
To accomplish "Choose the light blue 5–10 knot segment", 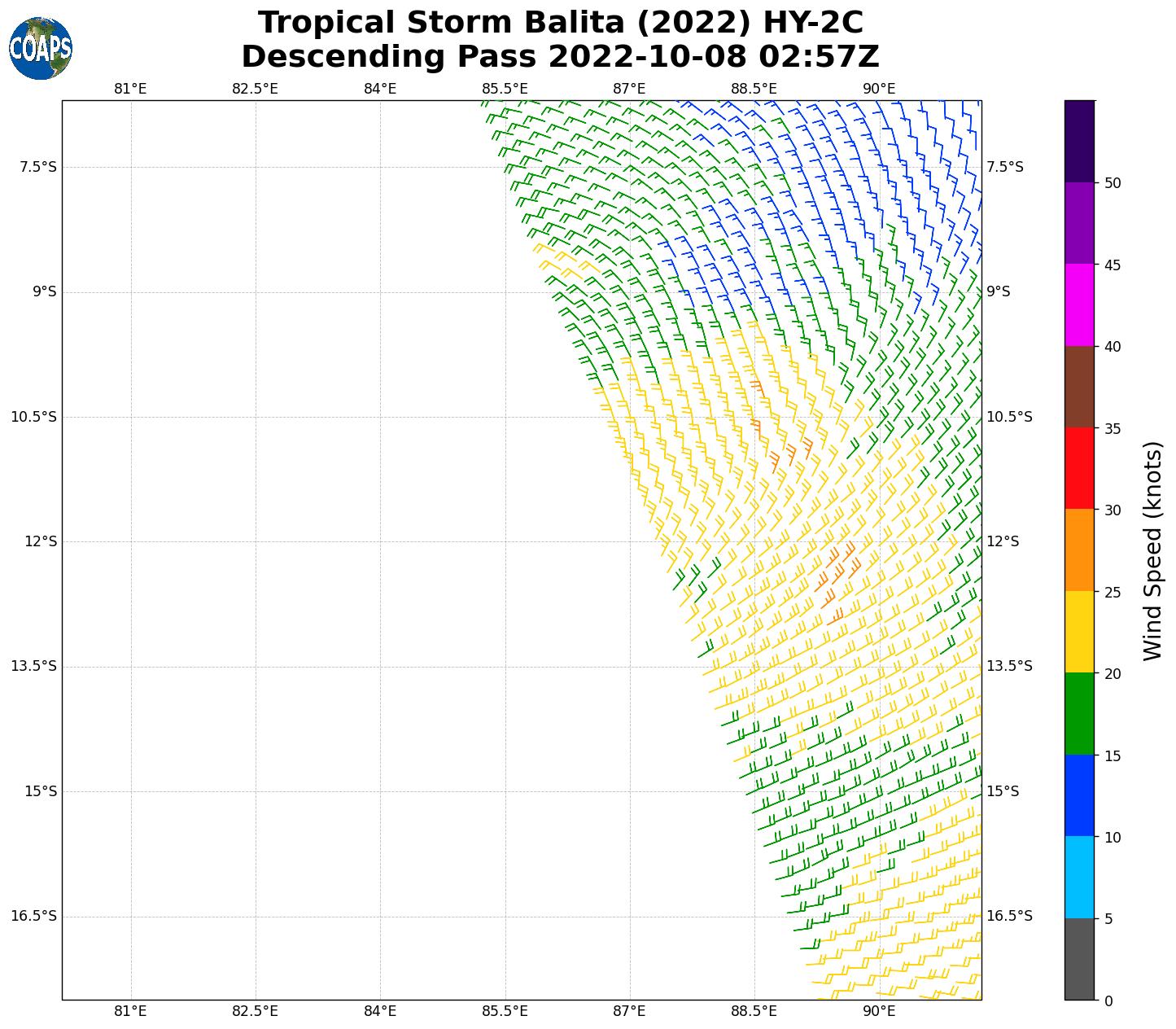I will coord(1079,878).
